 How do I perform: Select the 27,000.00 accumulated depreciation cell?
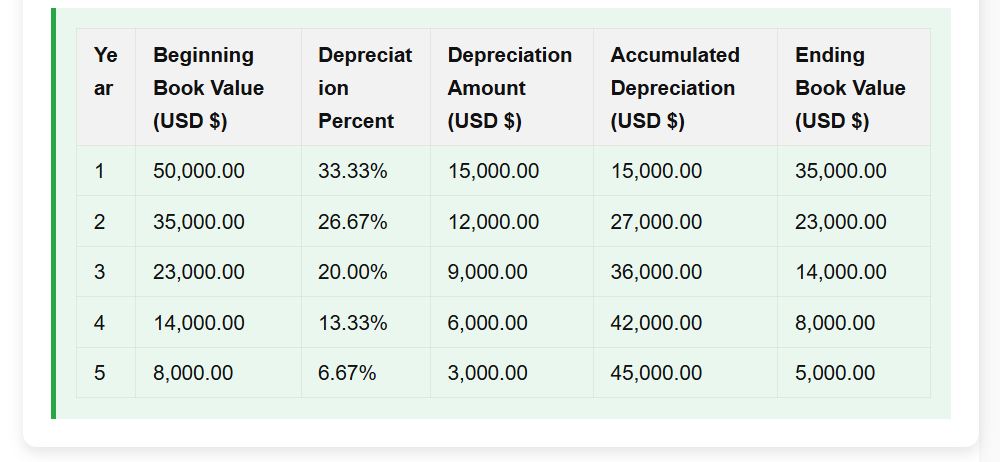[x=685, y=221]
